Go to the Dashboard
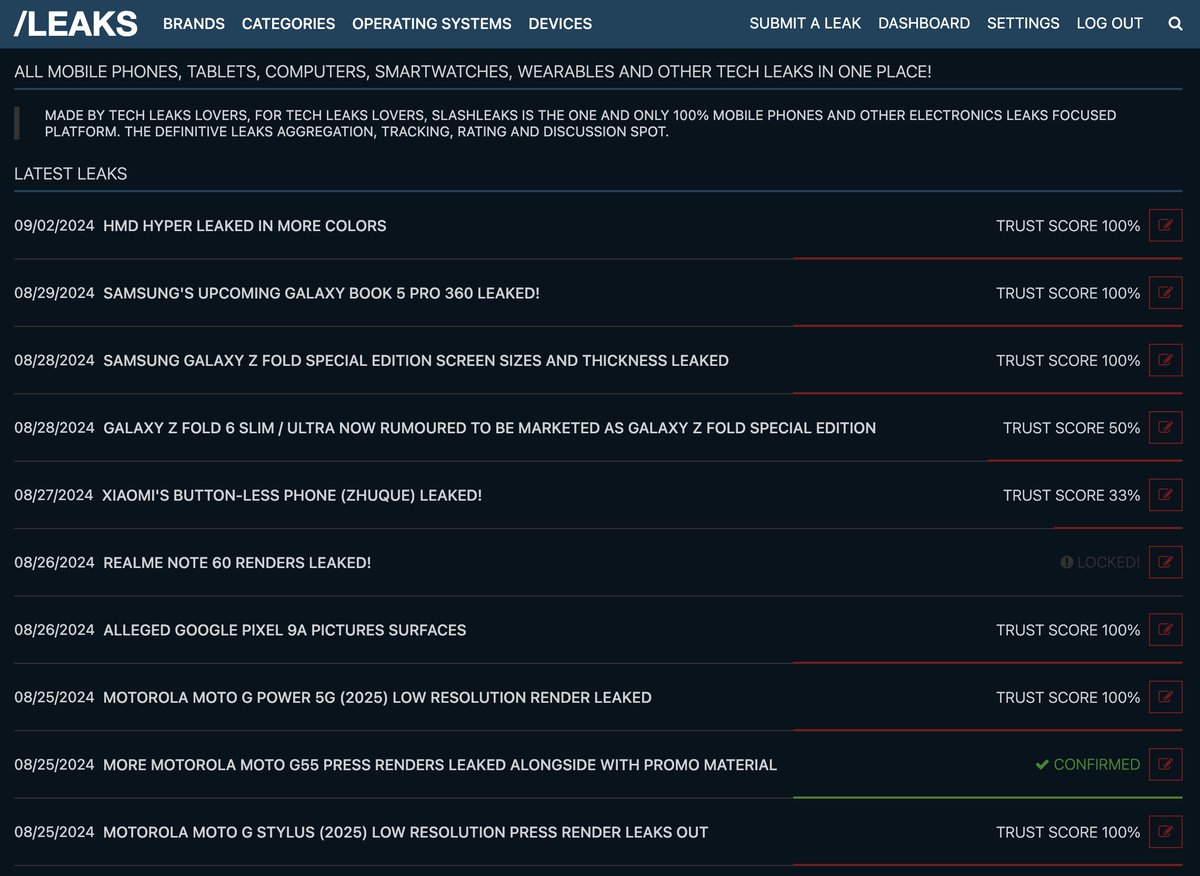Screen dimensions: 1200x876 [x=924, y=23]
